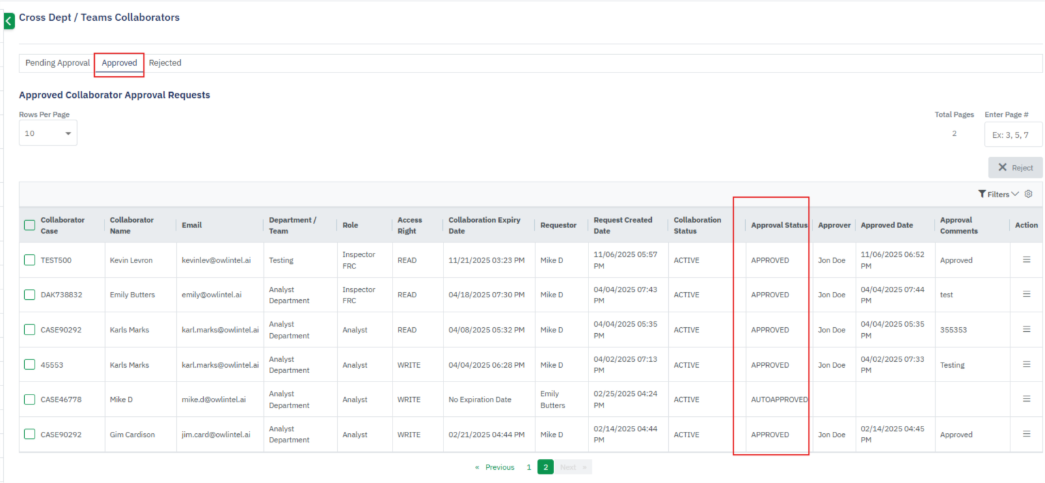Open action menu for Gim Cardison row

pos(1026,434)
